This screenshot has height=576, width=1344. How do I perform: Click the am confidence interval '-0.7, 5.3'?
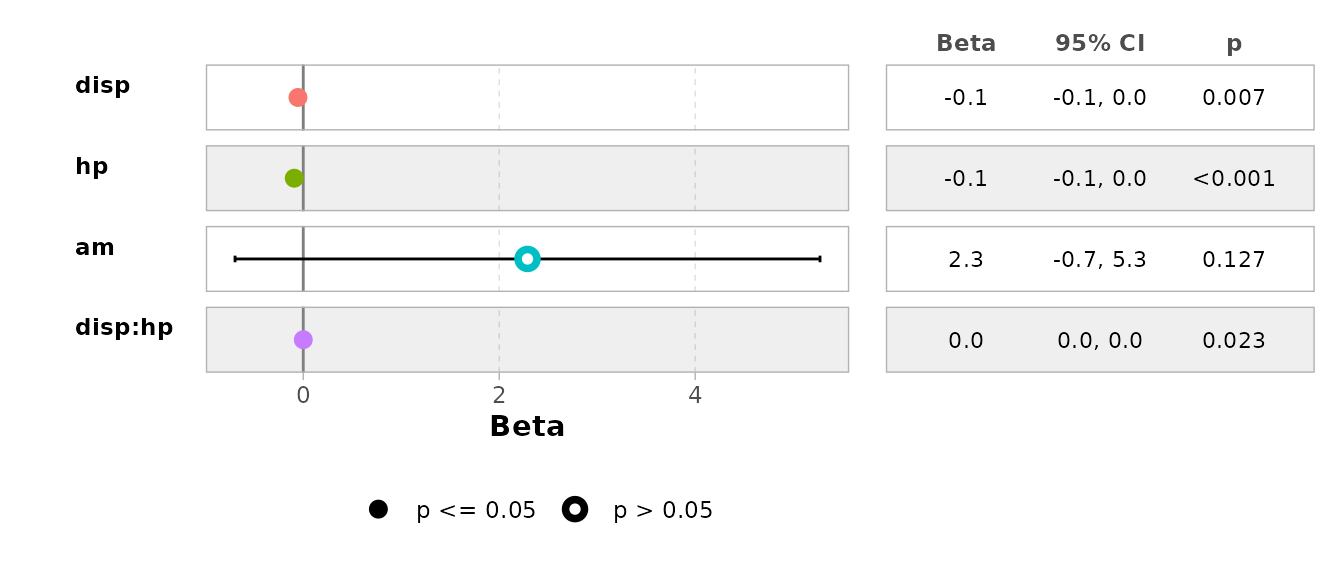[1100, 260]
